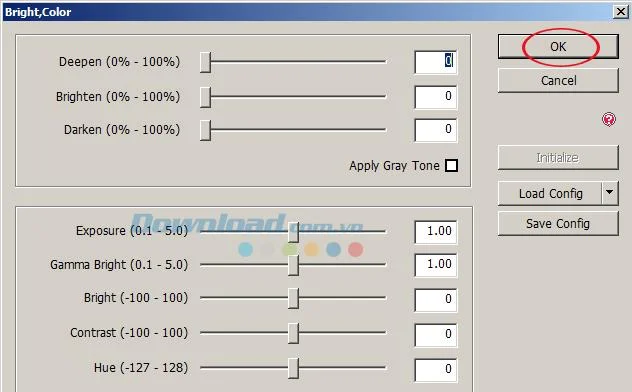Click the OK button
This screenshot has width=632, height=392.
coord(558,46)
